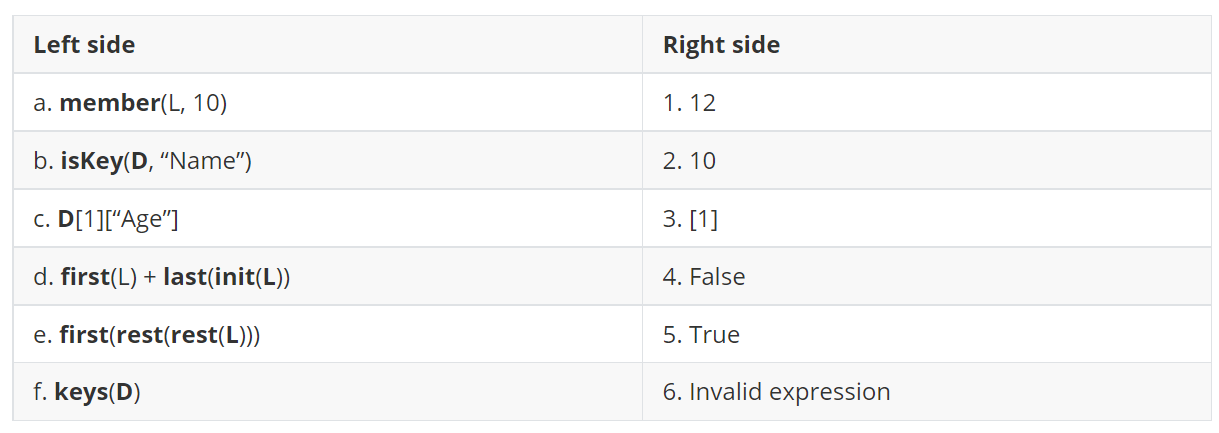This screenshot has height=433, width=1219.
Task: Click the 'Left side' column header
Action: coord(84,45)
